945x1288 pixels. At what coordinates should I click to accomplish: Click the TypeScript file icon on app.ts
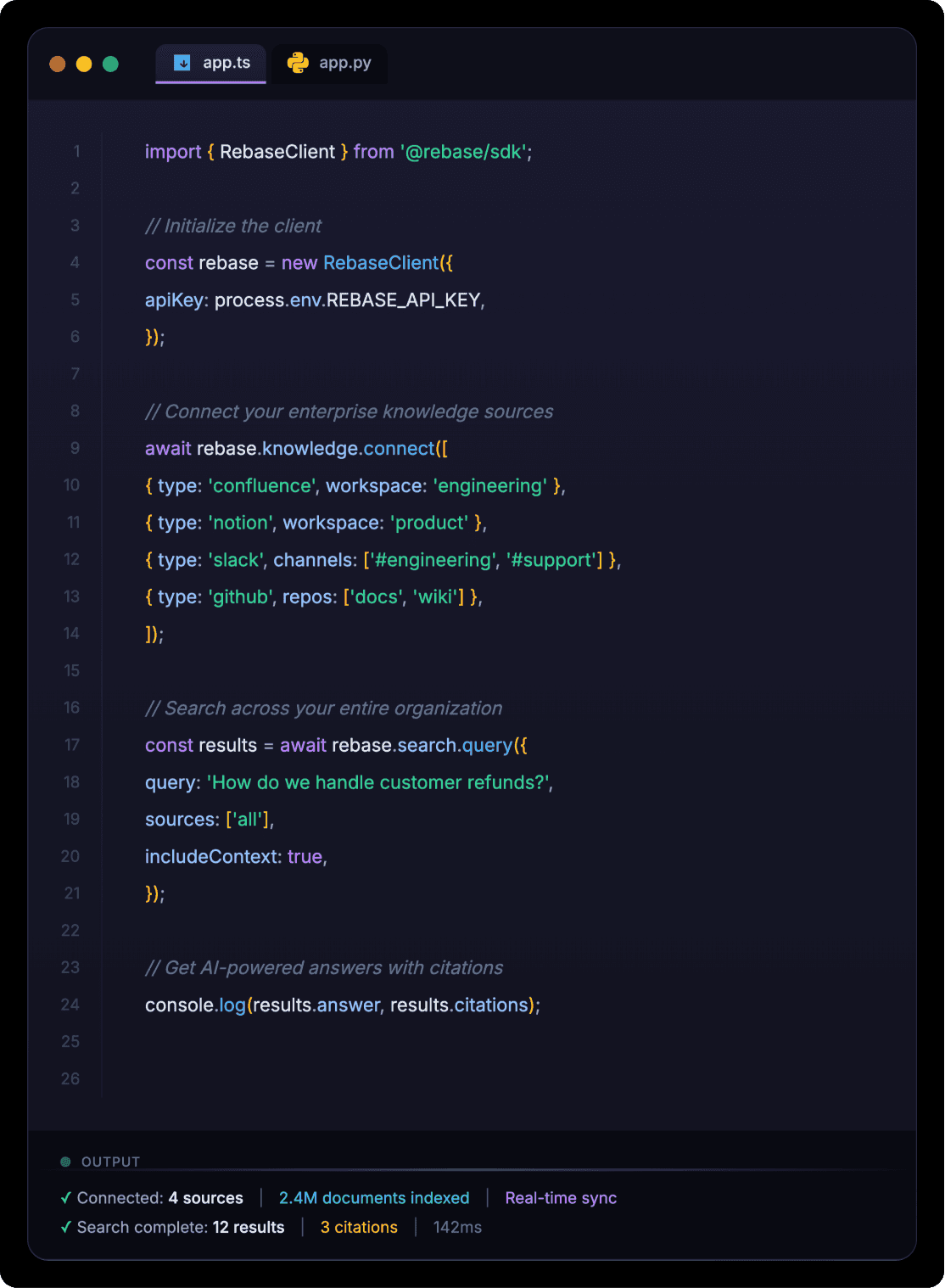click(182, 63)
